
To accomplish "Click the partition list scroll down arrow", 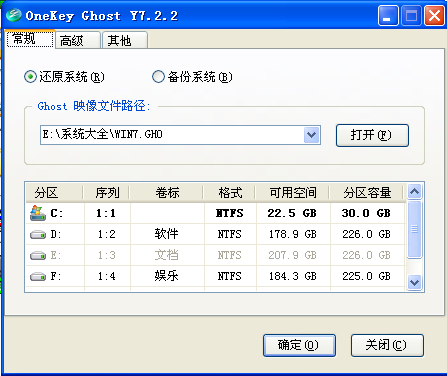I will [414, 283].
